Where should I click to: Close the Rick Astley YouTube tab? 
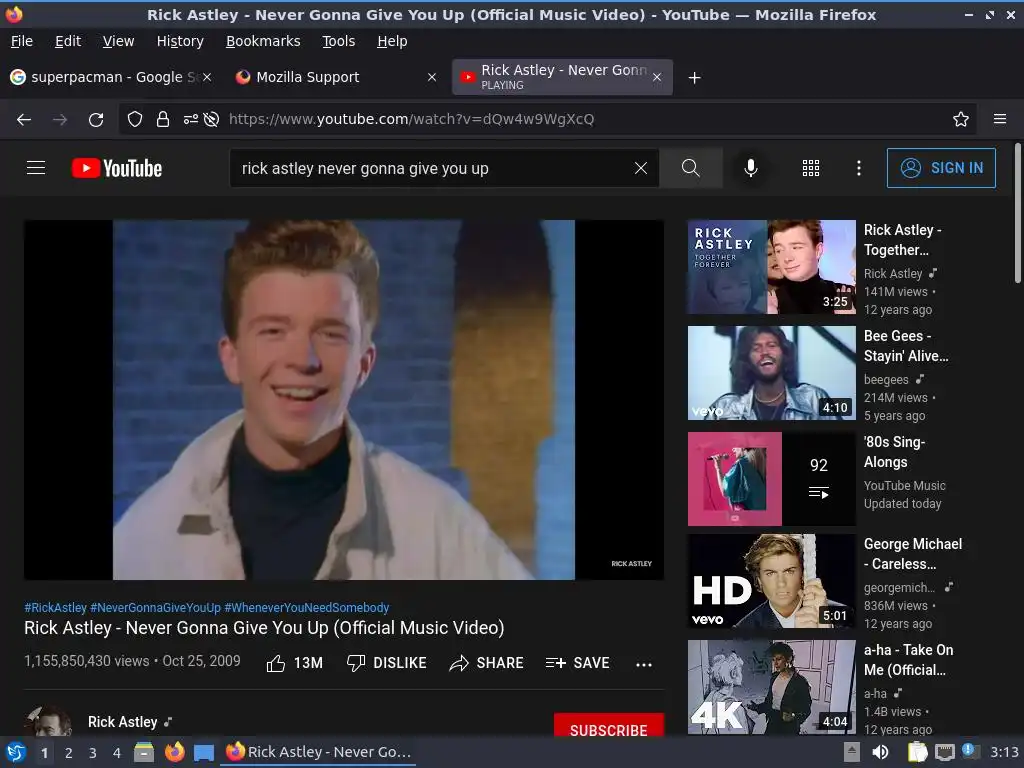[657, 77]
